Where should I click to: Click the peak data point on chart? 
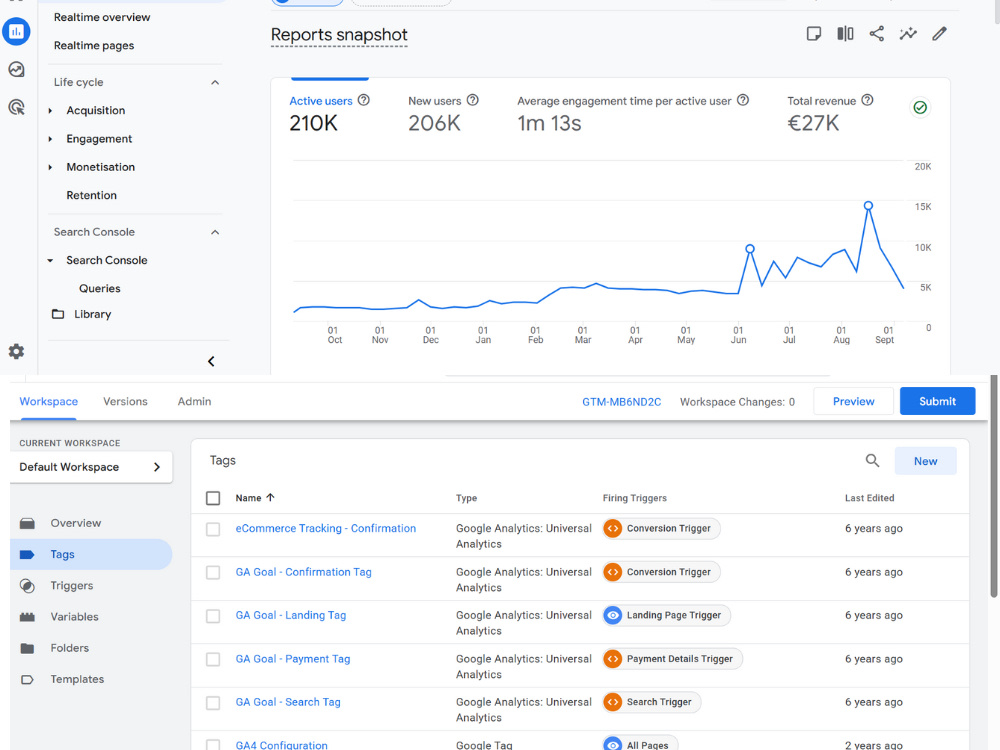868,205
